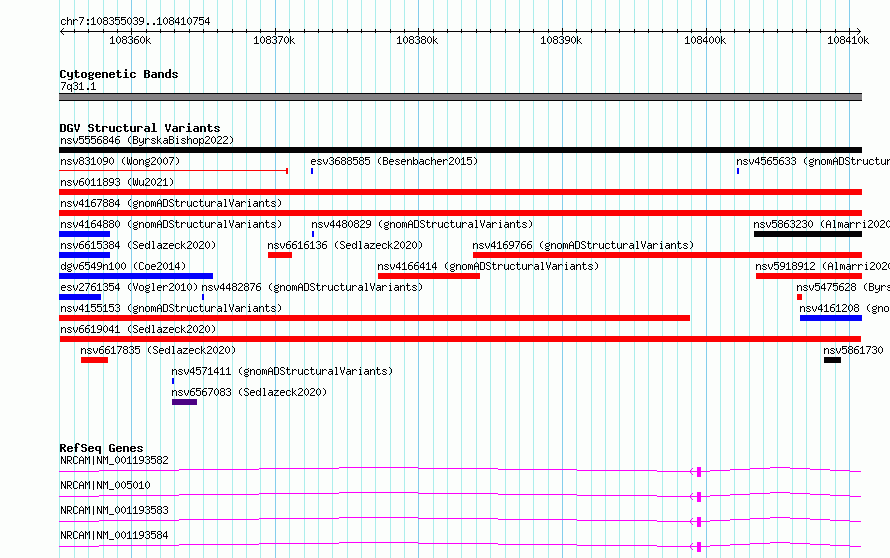890x558 pixels.
Task: Open variant nsv4161208 label
Action: (x=845, y=308)
